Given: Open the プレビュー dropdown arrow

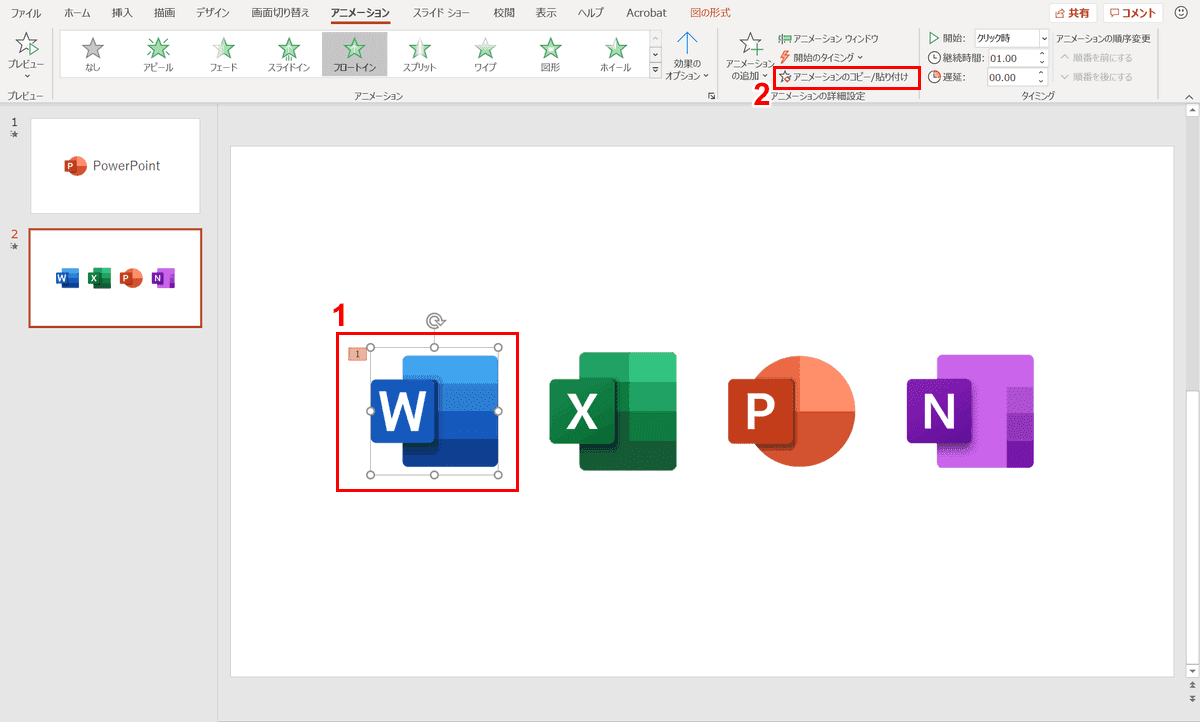Looking at the screenshot, I should click(26, 75).
